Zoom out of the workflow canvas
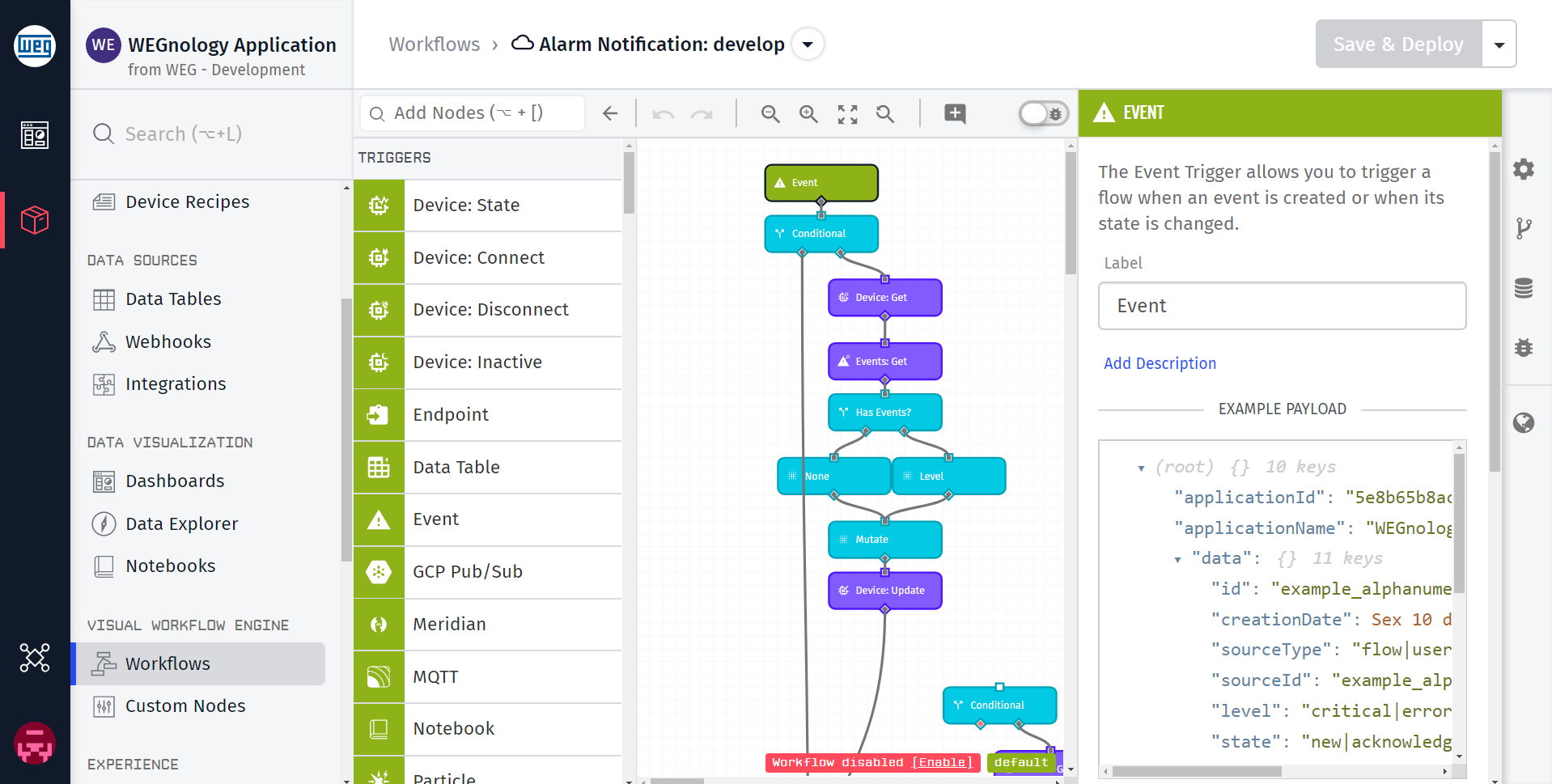 point(770,114)
